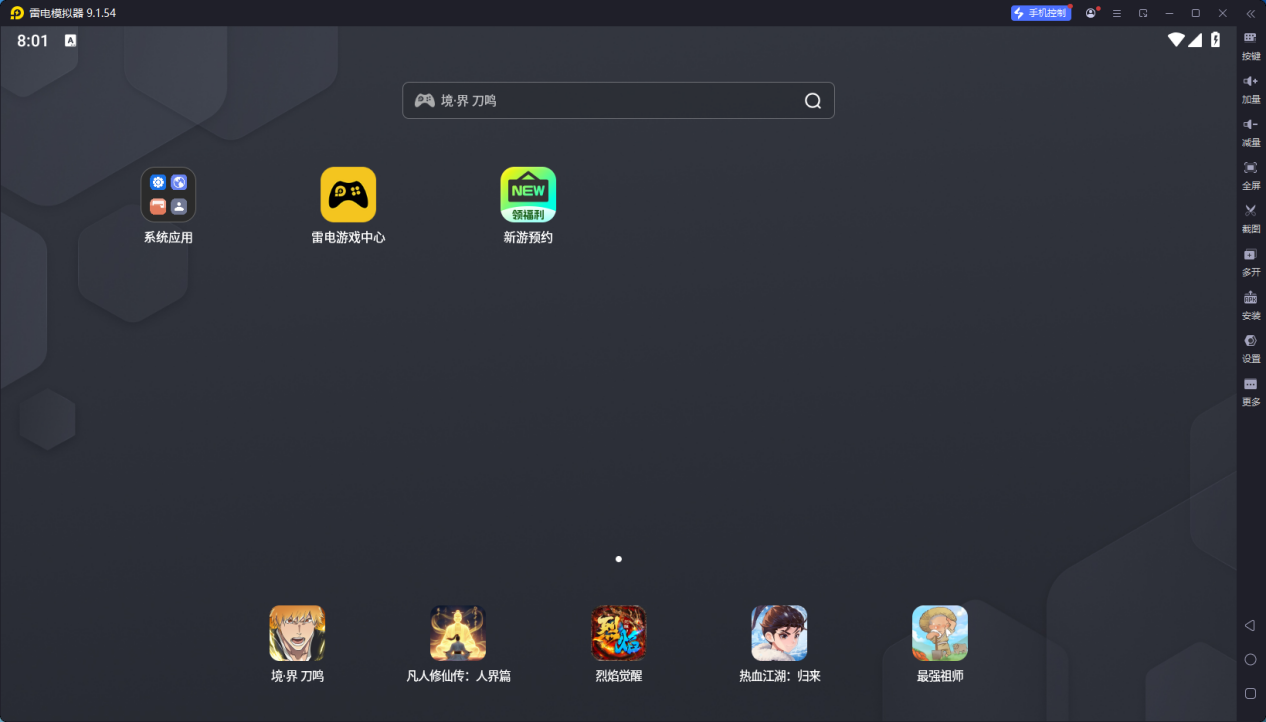The height and width of the screenshot is (722, 1266).
Task: Launch 雷电游戏中心 app
Action: tap(348, 194)
